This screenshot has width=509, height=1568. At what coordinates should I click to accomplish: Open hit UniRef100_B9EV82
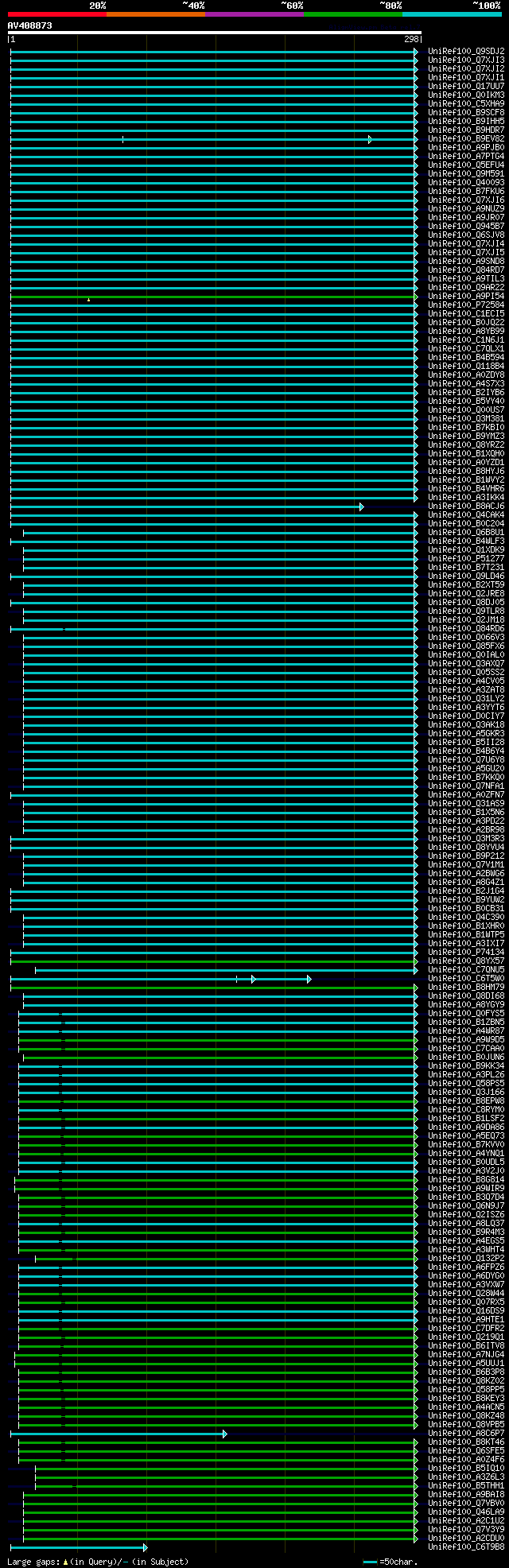click(466, 138)
